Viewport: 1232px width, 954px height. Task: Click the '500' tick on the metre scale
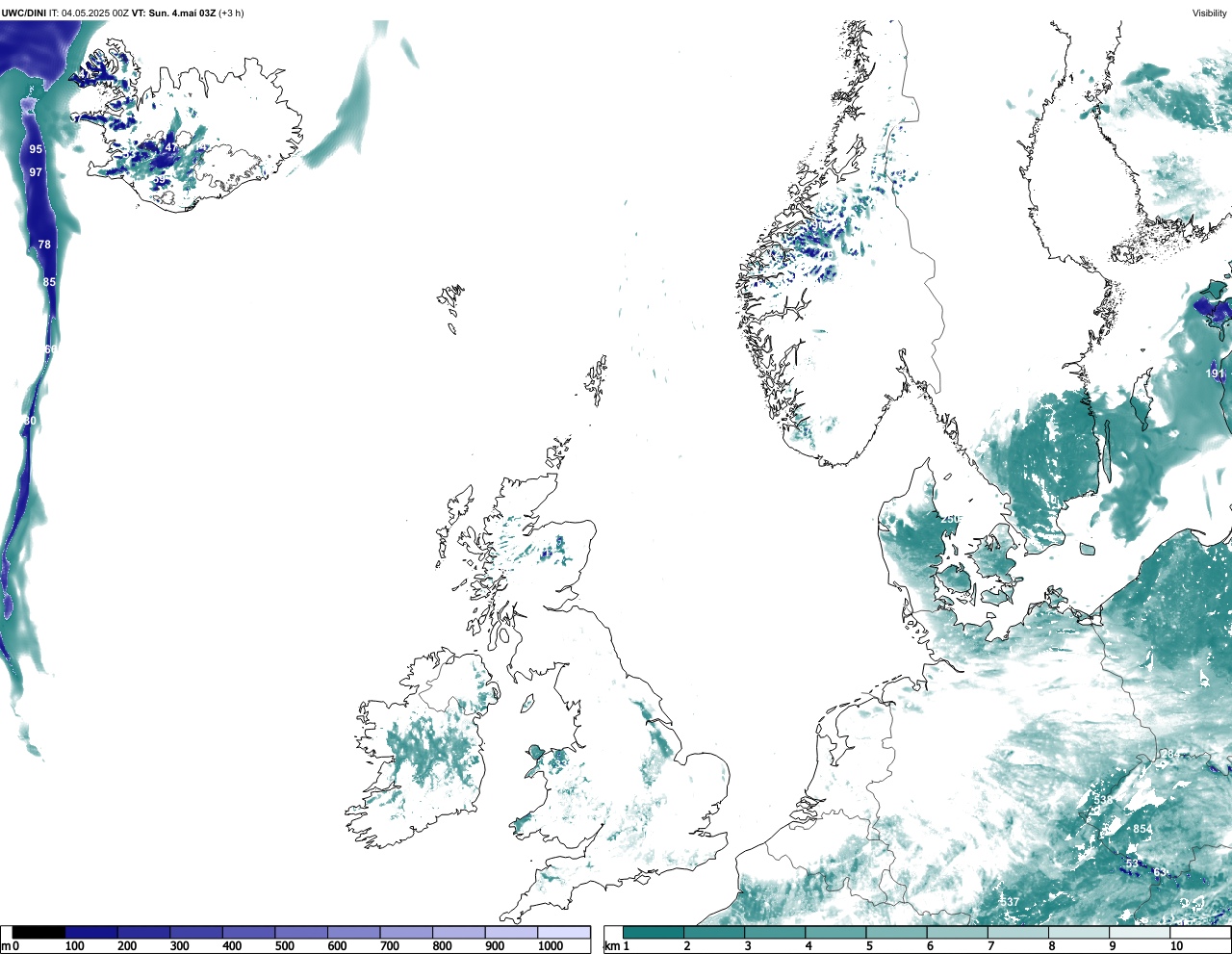[x=284, y=946]
